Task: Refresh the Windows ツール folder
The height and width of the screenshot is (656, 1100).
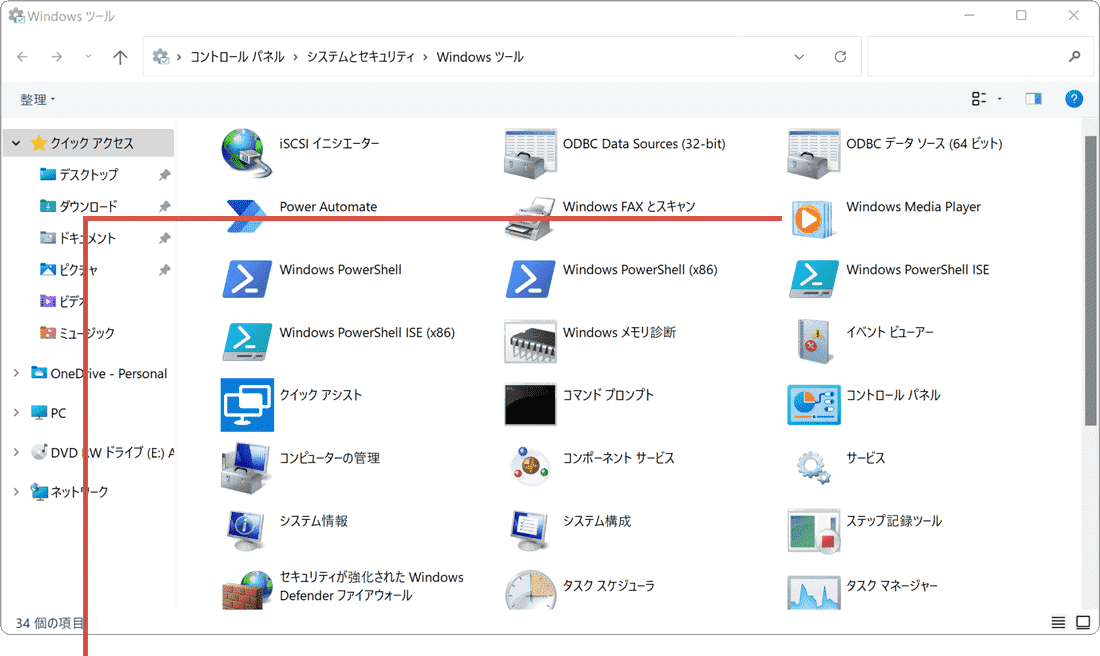Action: (x=840, y=57)
